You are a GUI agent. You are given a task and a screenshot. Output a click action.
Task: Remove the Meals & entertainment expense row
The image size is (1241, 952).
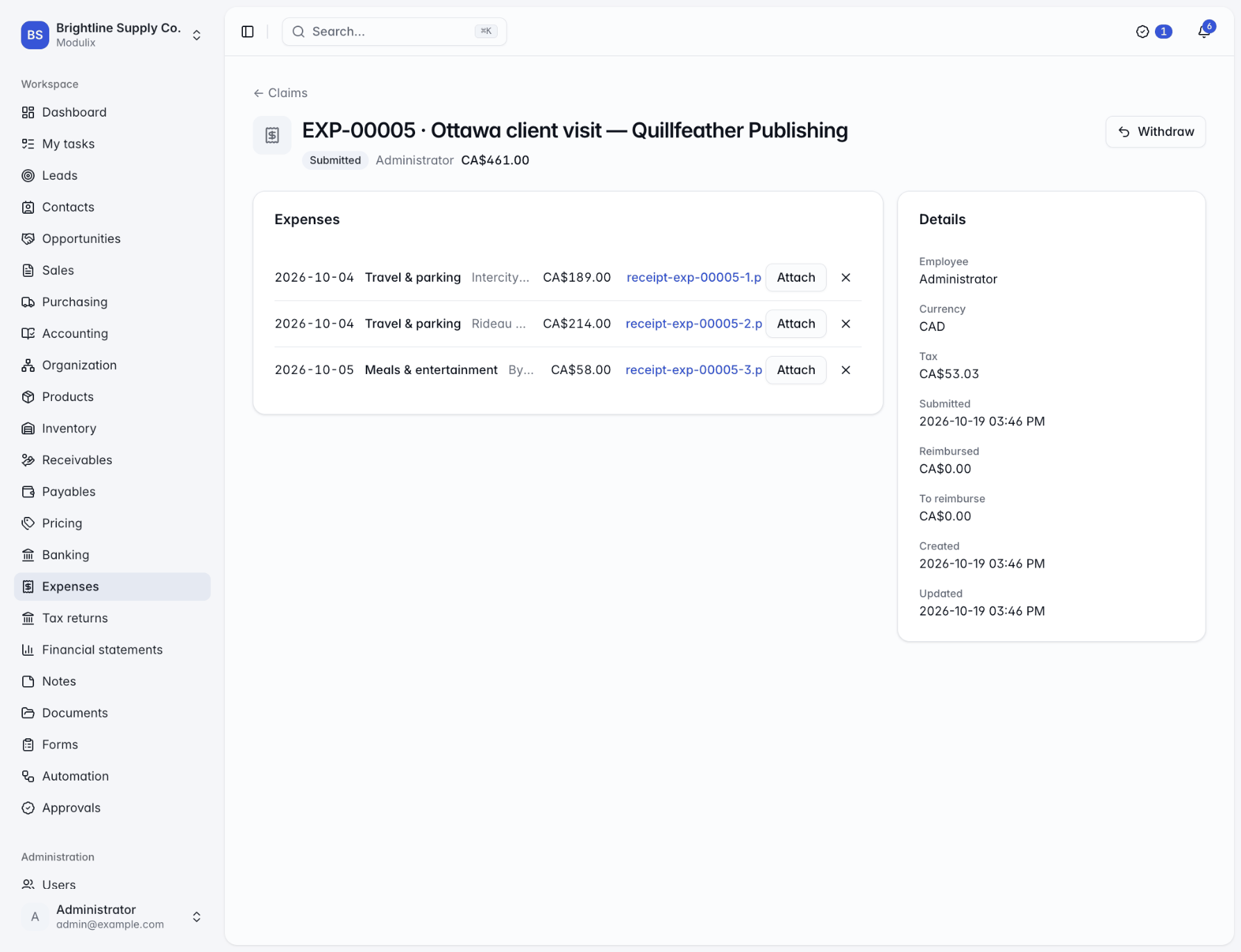[845, 370]
